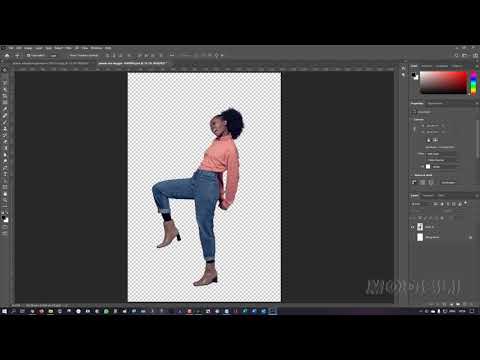Open the File menu

(11, 48)
